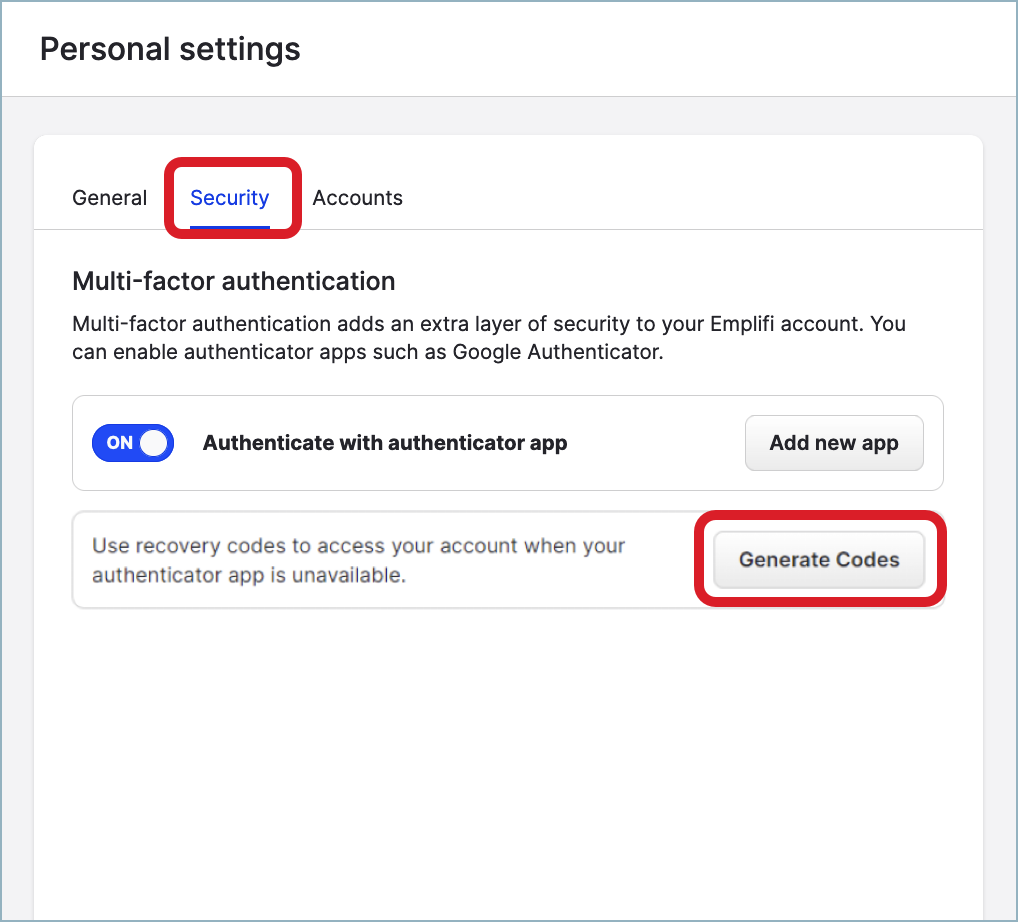
Task: Select the Personal settings page title
Action: click(170, 49)
